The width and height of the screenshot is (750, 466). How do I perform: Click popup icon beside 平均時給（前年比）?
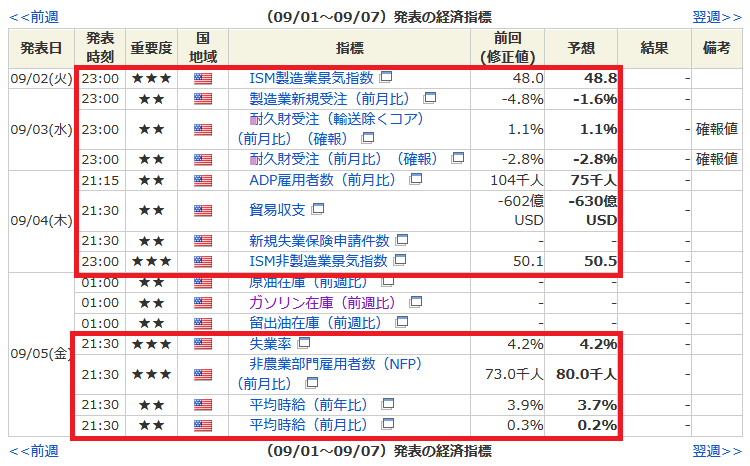(387, 404)
